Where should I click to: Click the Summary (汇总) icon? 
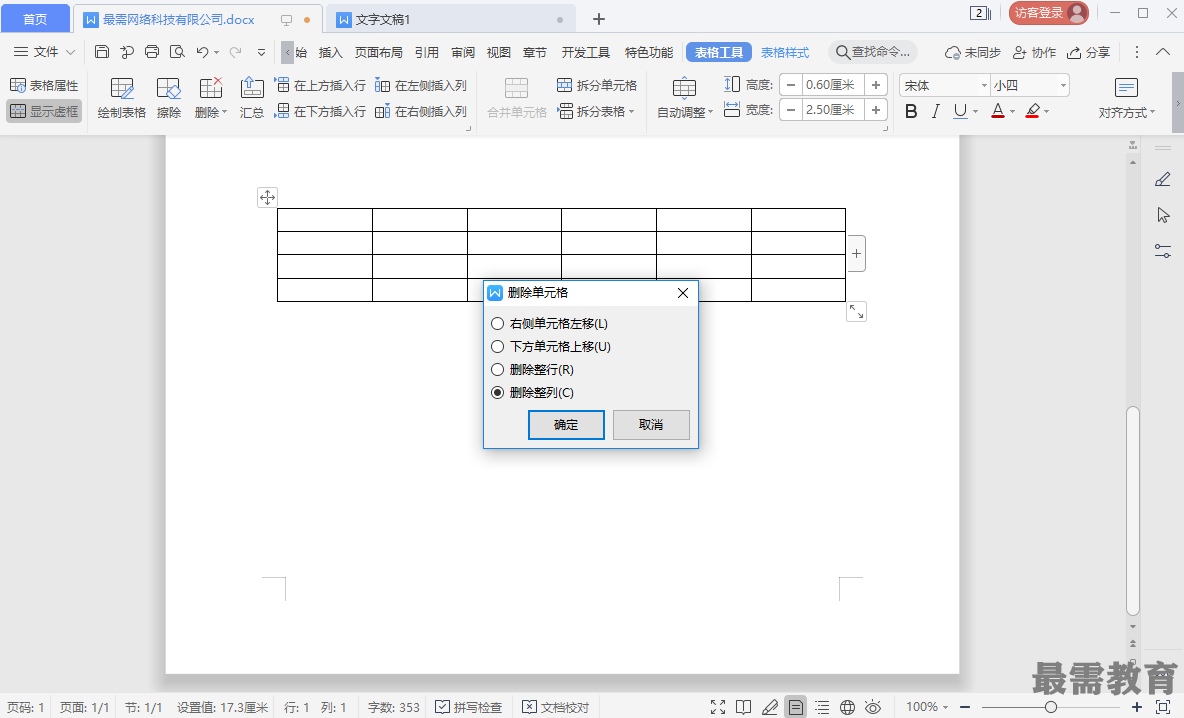251,97
